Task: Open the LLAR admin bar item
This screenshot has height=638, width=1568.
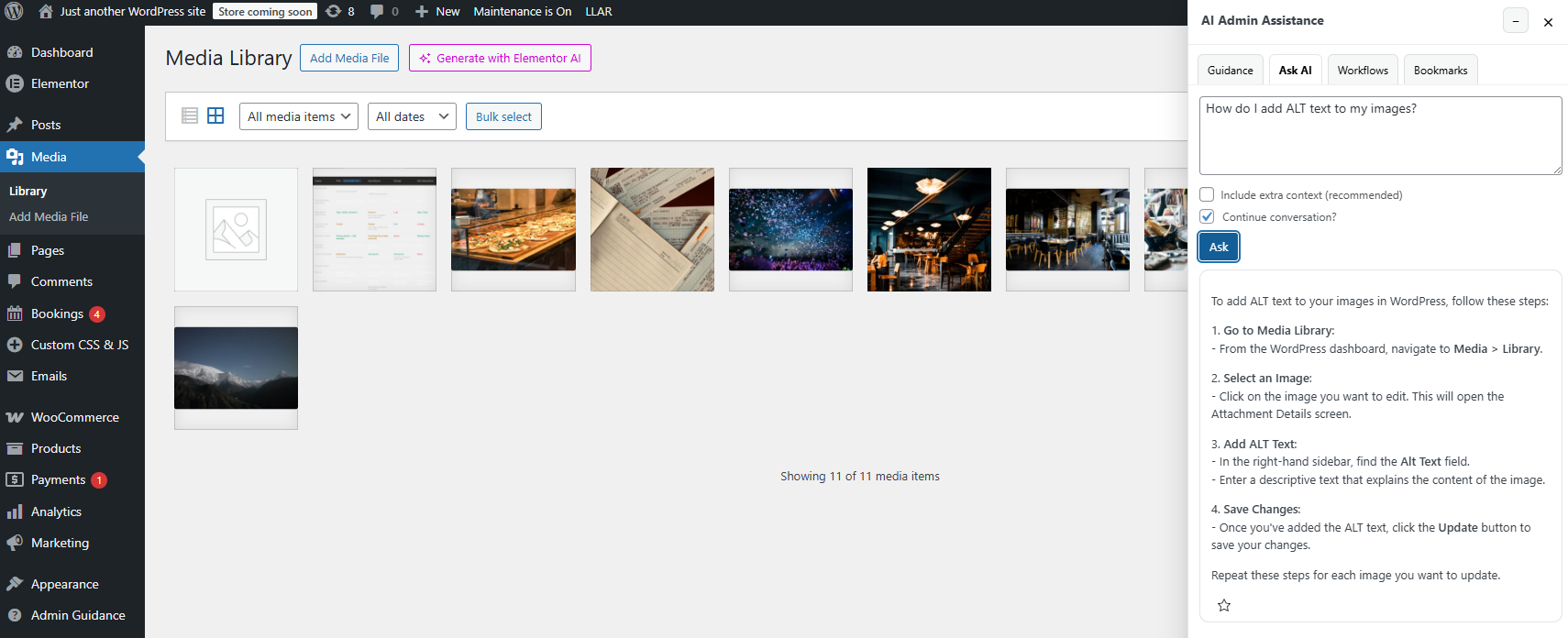Action: point(599,11)
